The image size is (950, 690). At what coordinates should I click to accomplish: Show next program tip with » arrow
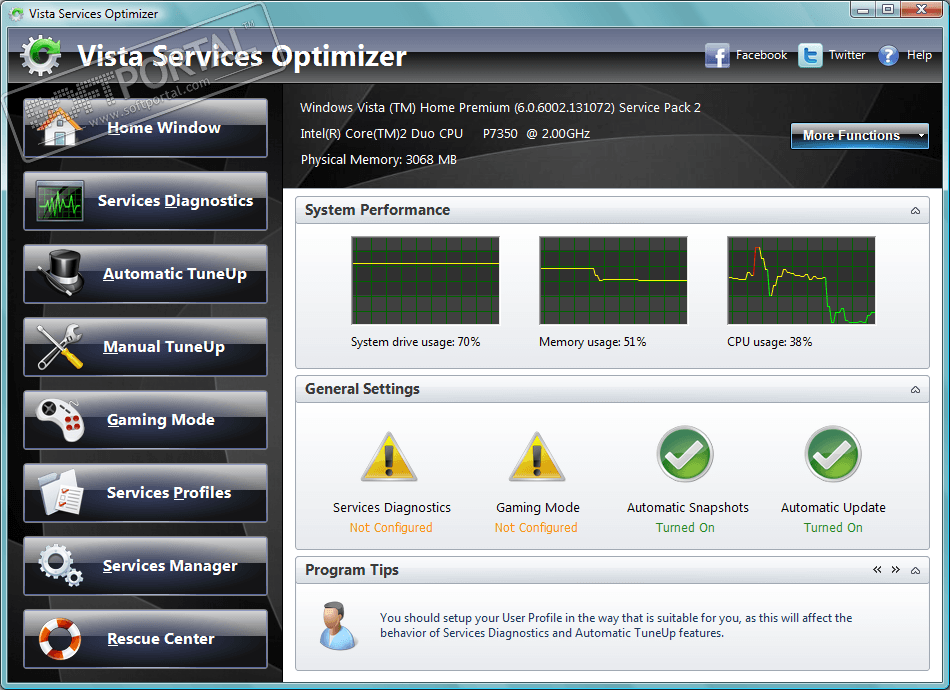pos(895,569)
